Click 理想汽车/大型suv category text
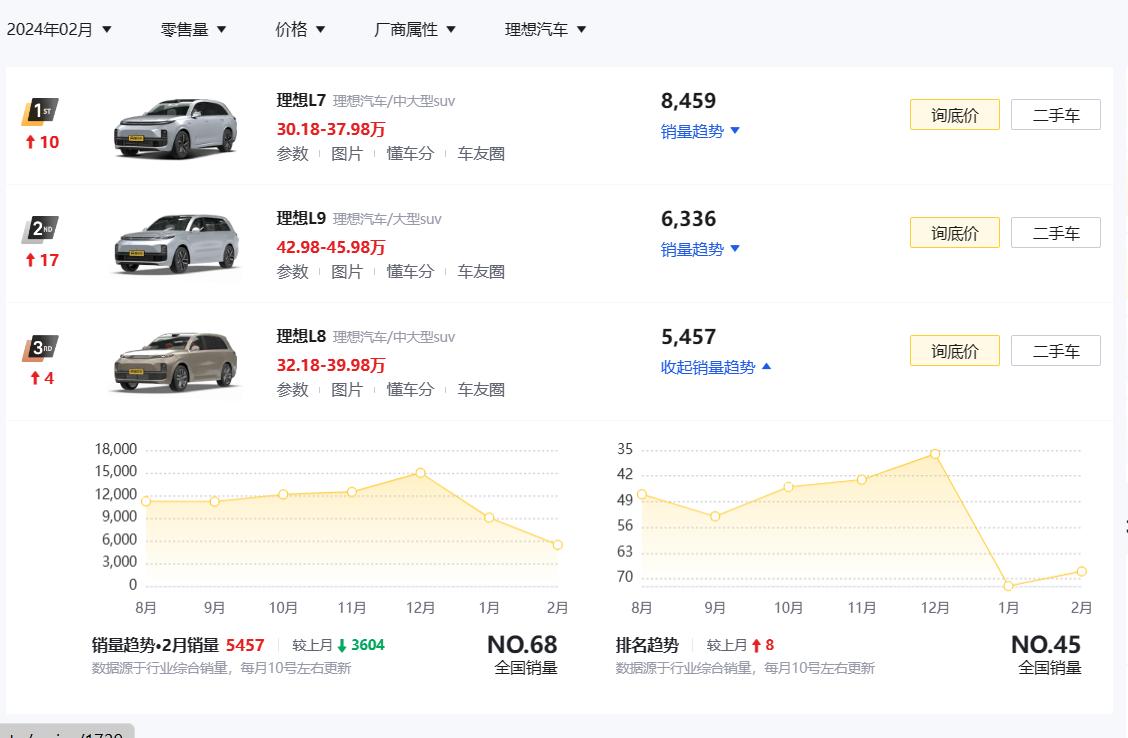The image size is (1128, 738). click(387, 219)
